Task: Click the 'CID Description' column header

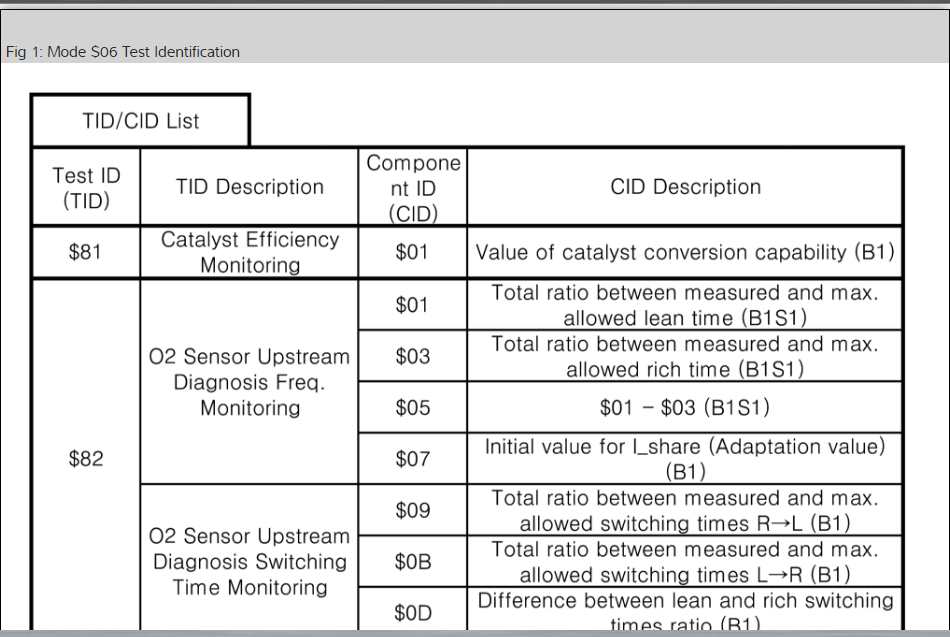Action: pyautogui.click(x=685, y=187)
